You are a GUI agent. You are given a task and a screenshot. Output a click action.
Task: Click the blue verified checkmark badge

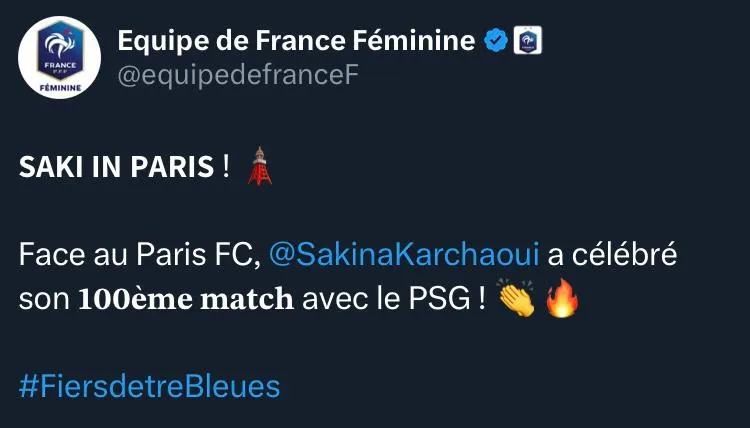coord(496,42)
